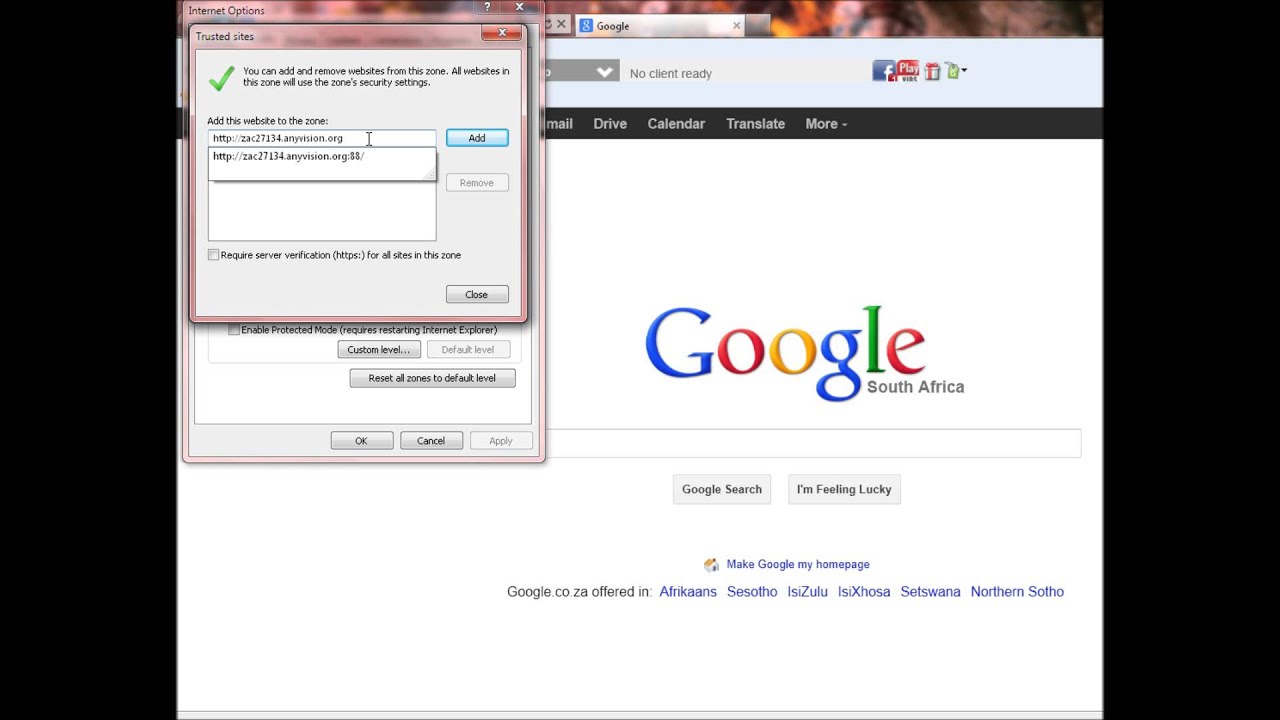Add the website to the trusted zone
This screenshot has height=720, width=1280.
click(477, 138)
